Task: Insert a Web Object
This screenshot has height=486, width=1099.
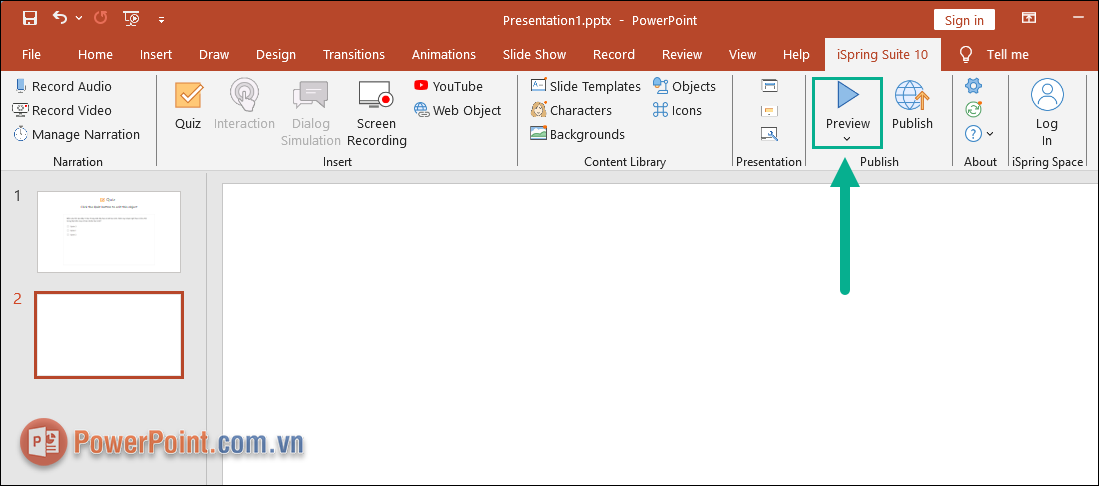Action: (458, 110)
